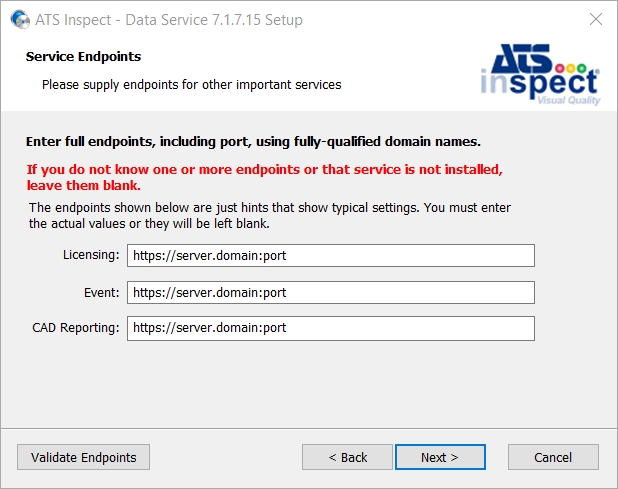Go back with the Back button
This screenshot has width=618, height=489.
[x=347, y=457]
